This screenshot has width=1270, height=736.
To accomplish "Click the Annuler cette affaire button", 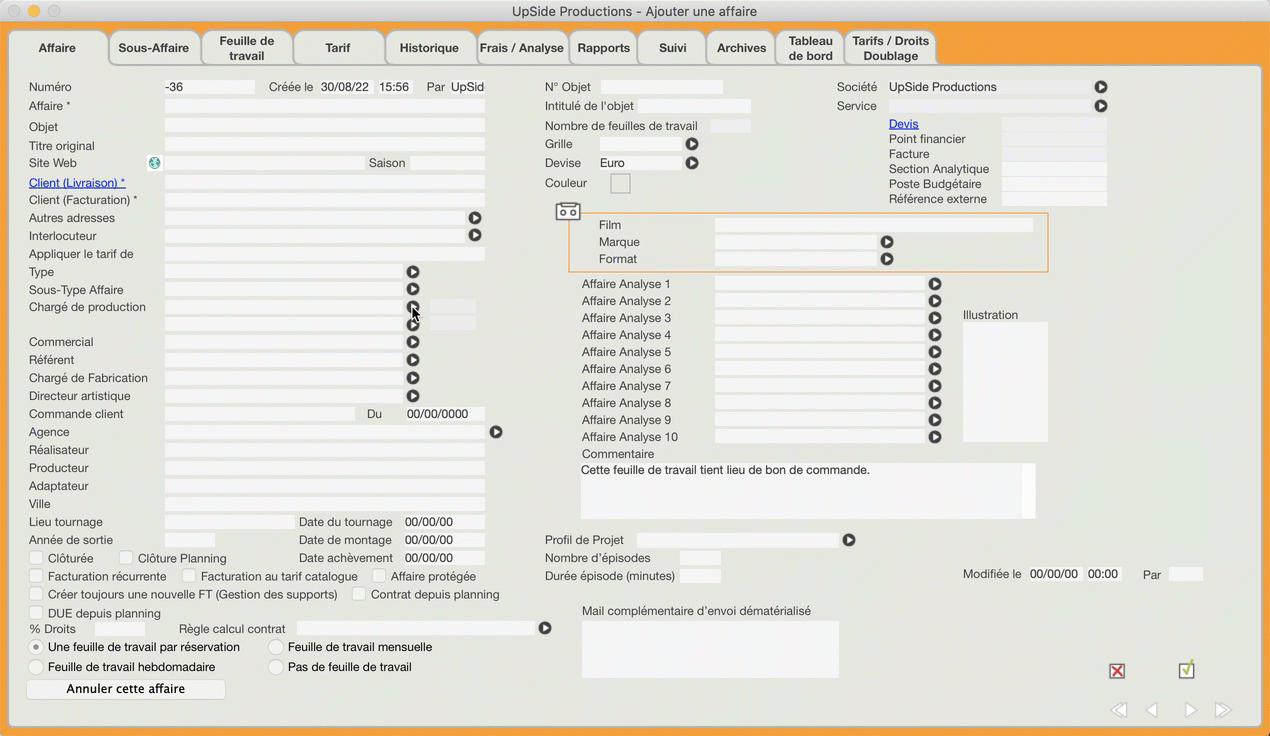I will tap(126, 689).
